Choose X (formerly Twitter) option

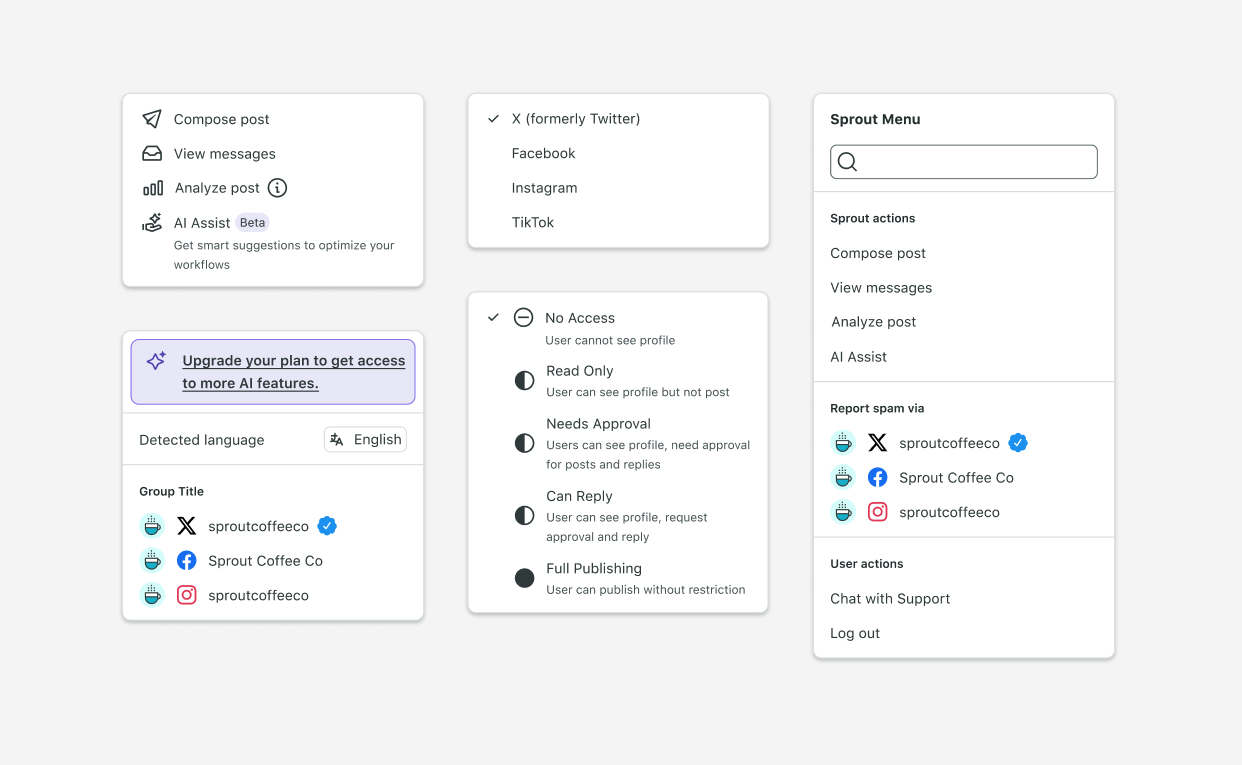click(x=618, y=119)
